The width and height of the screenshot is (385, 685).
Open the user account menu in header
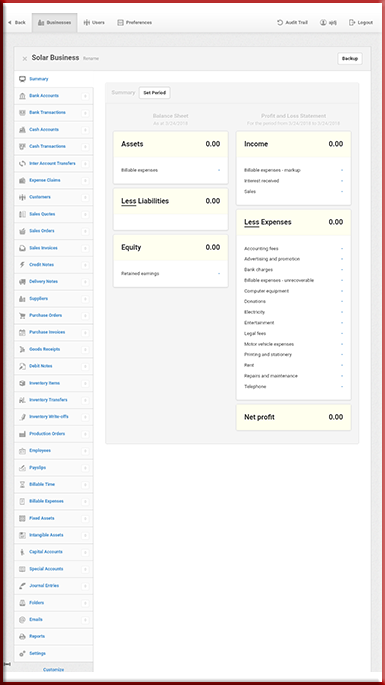[328, 23]
